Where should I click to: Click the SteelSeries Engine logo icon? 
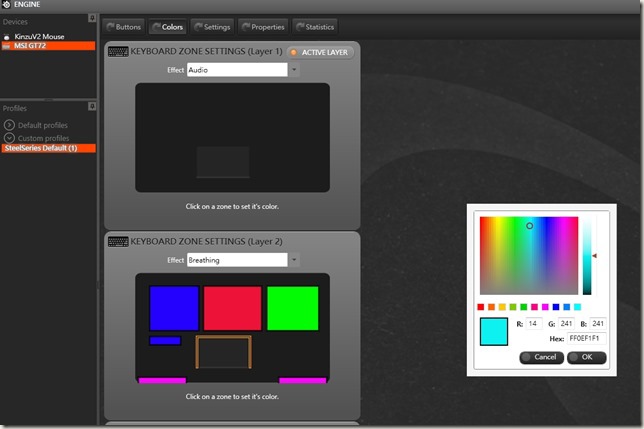6,5
